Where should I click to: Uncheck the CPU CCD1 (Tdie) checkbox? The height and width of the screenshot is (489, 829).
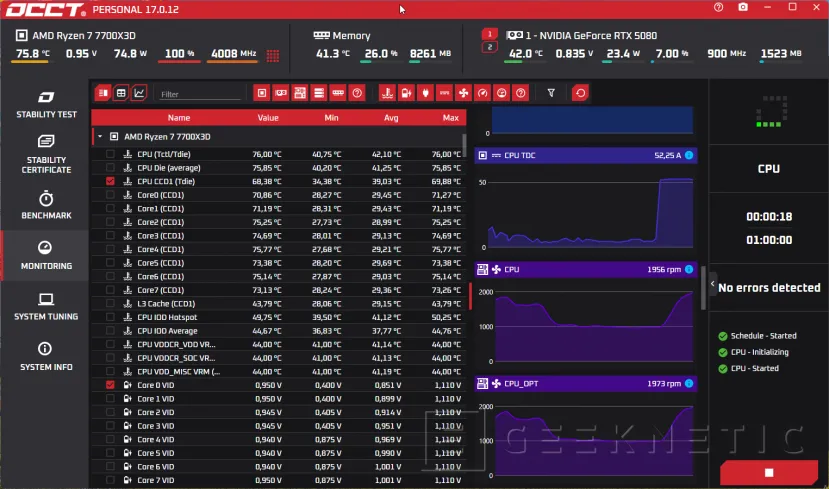click(110, 181)
